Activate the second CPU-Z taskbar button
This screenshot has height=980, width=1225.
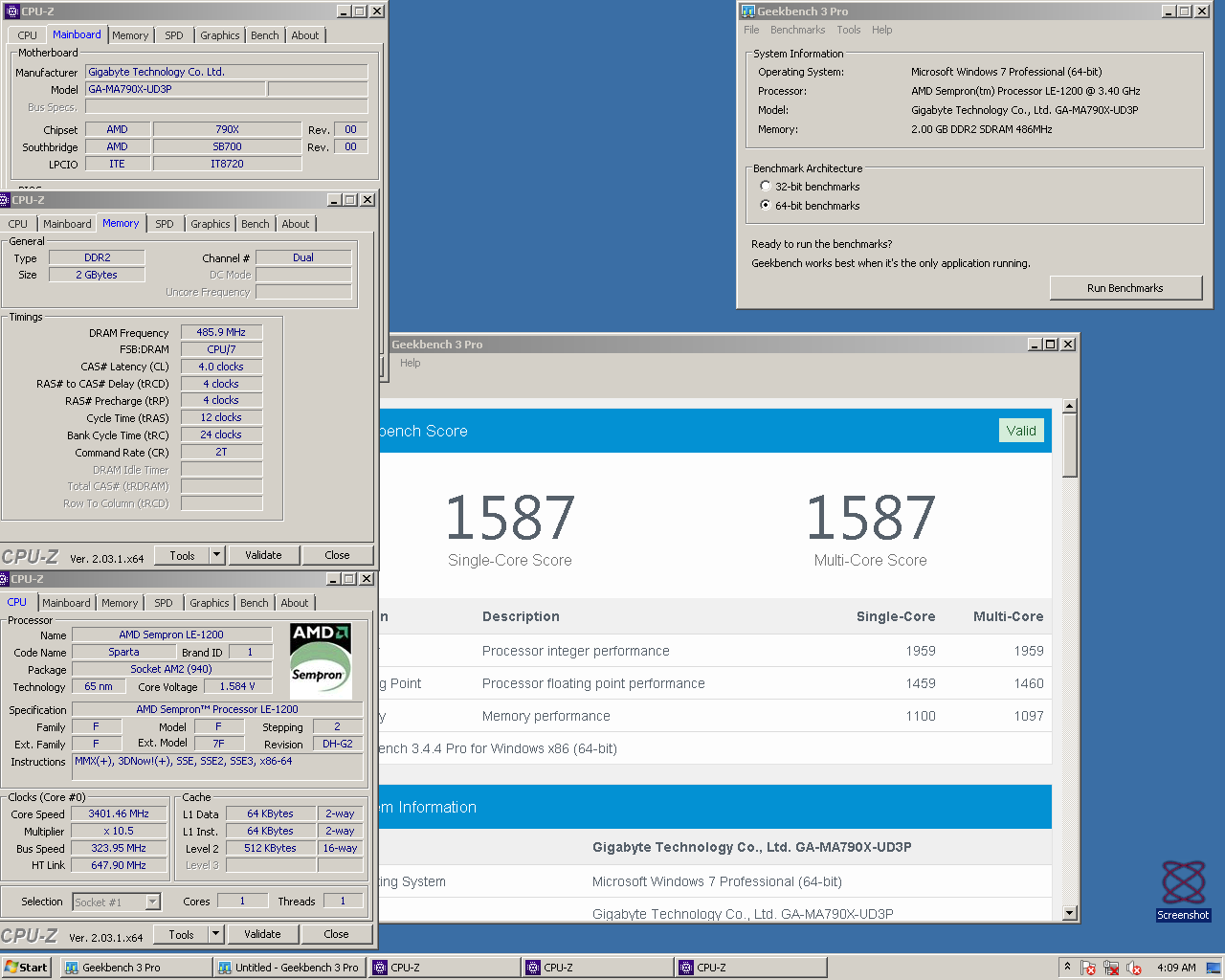[x=598, y=968]
